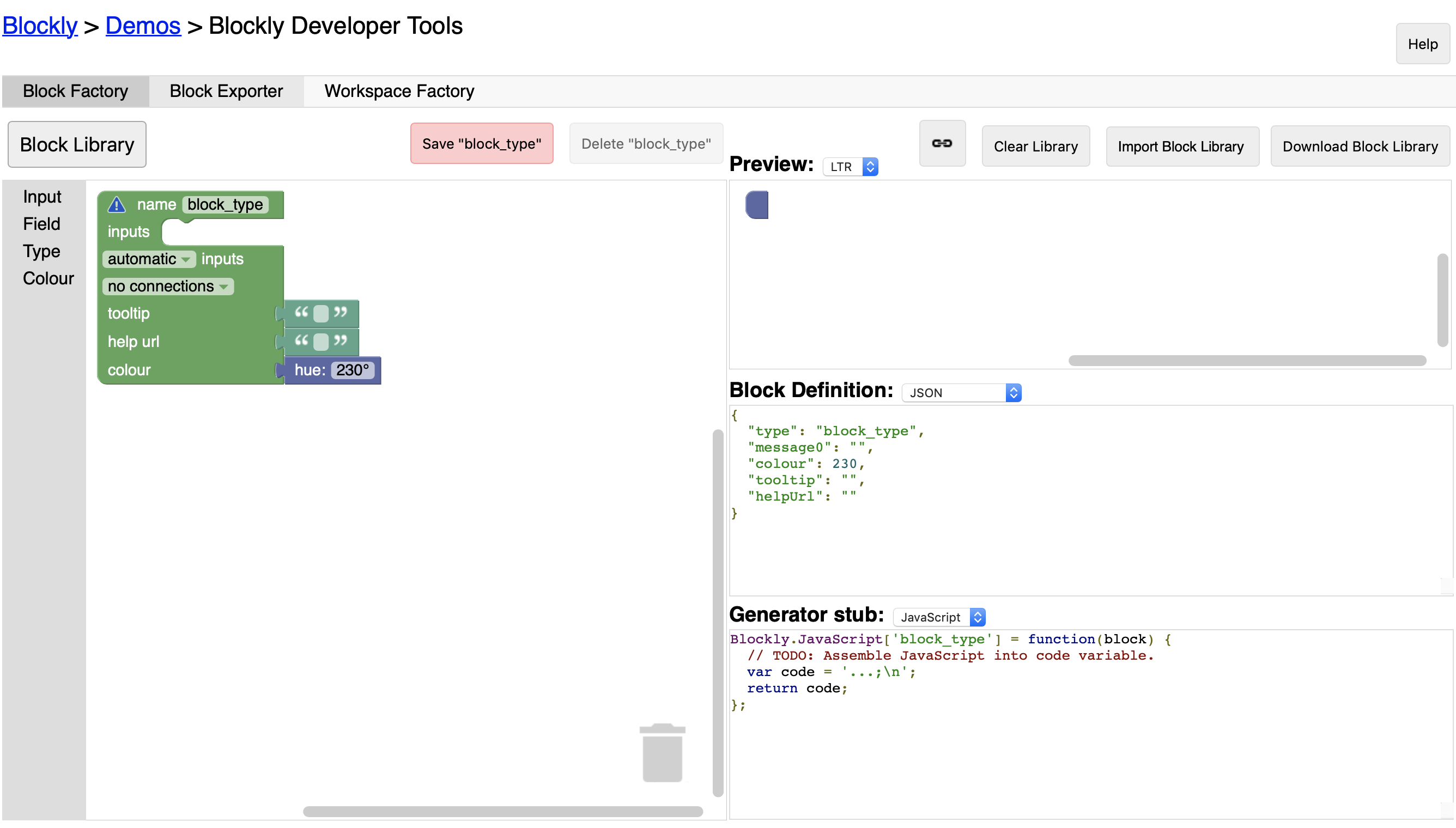
Task: Follow the Demos breadcrumb link
Action: 143,26
